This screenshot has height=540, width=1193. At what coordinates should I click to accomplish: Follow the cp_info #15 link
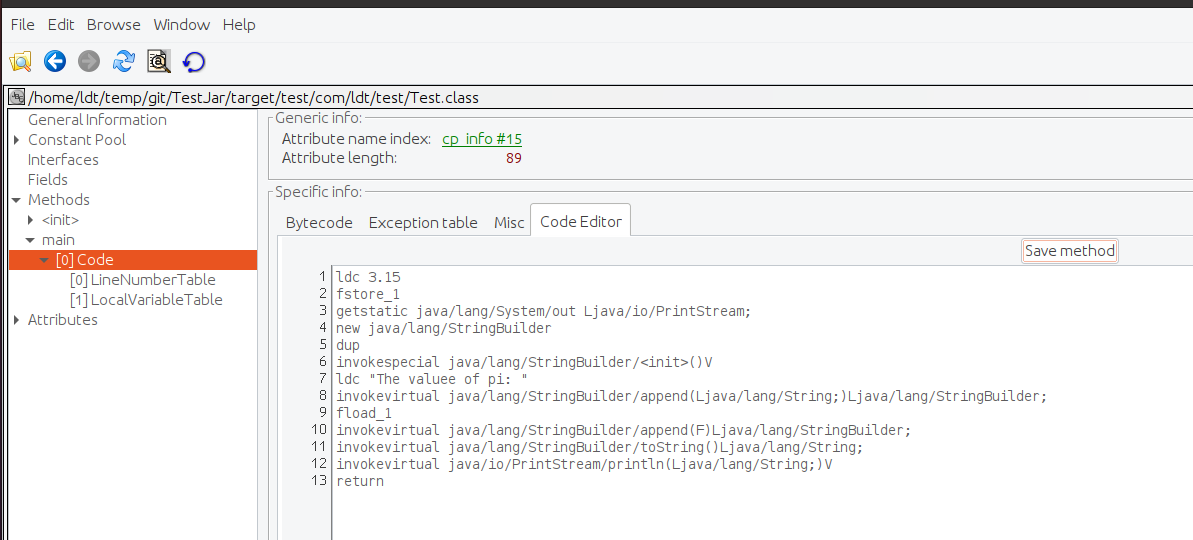point(482,139)
